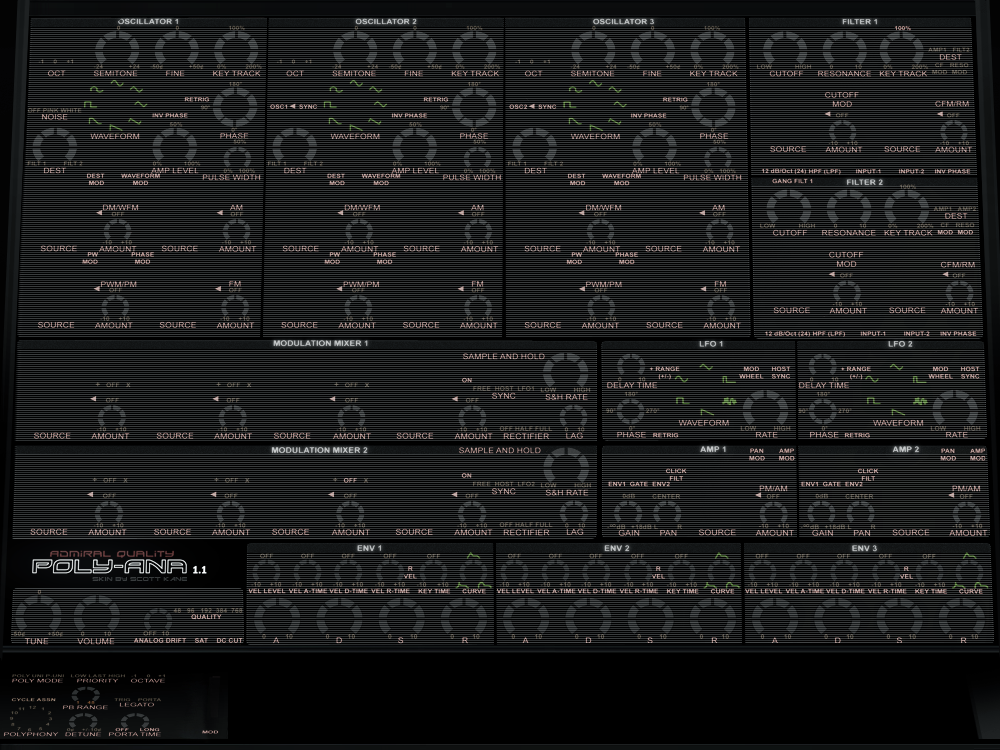Open PM/AM arrow menu in AMP 1

click(x=759, y=496)
